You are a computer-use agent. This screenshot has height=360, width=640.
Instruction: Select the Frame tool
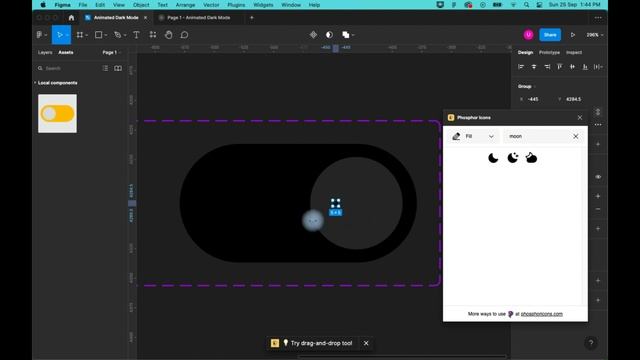coord(80,35)
